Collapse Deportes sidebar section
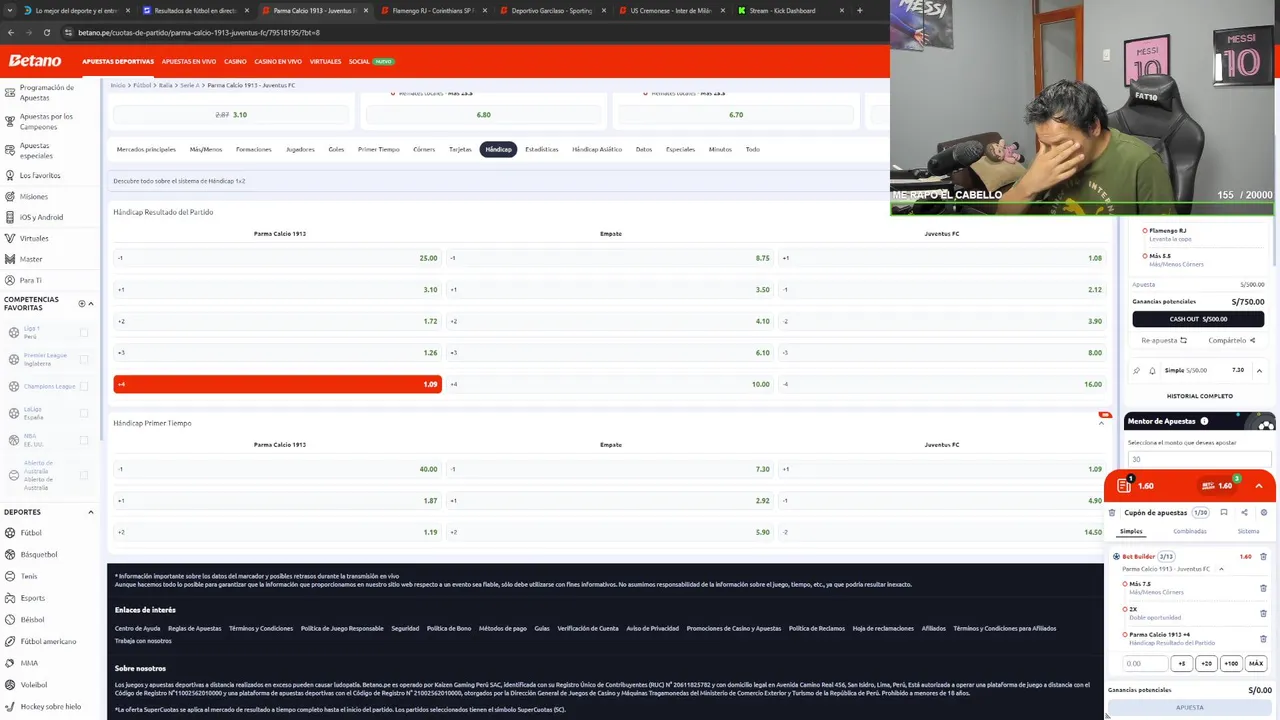The height and width of the screenshot is (720, 1280). click(91, 512)
